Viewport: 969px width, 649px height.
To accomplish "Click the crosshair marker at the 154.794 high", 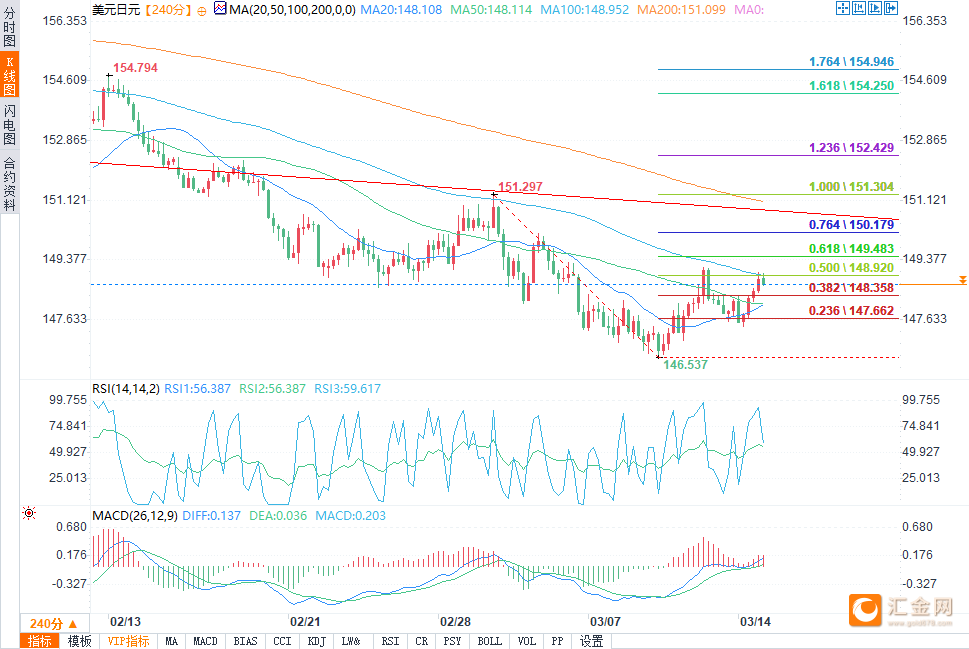I will (109, 75).
